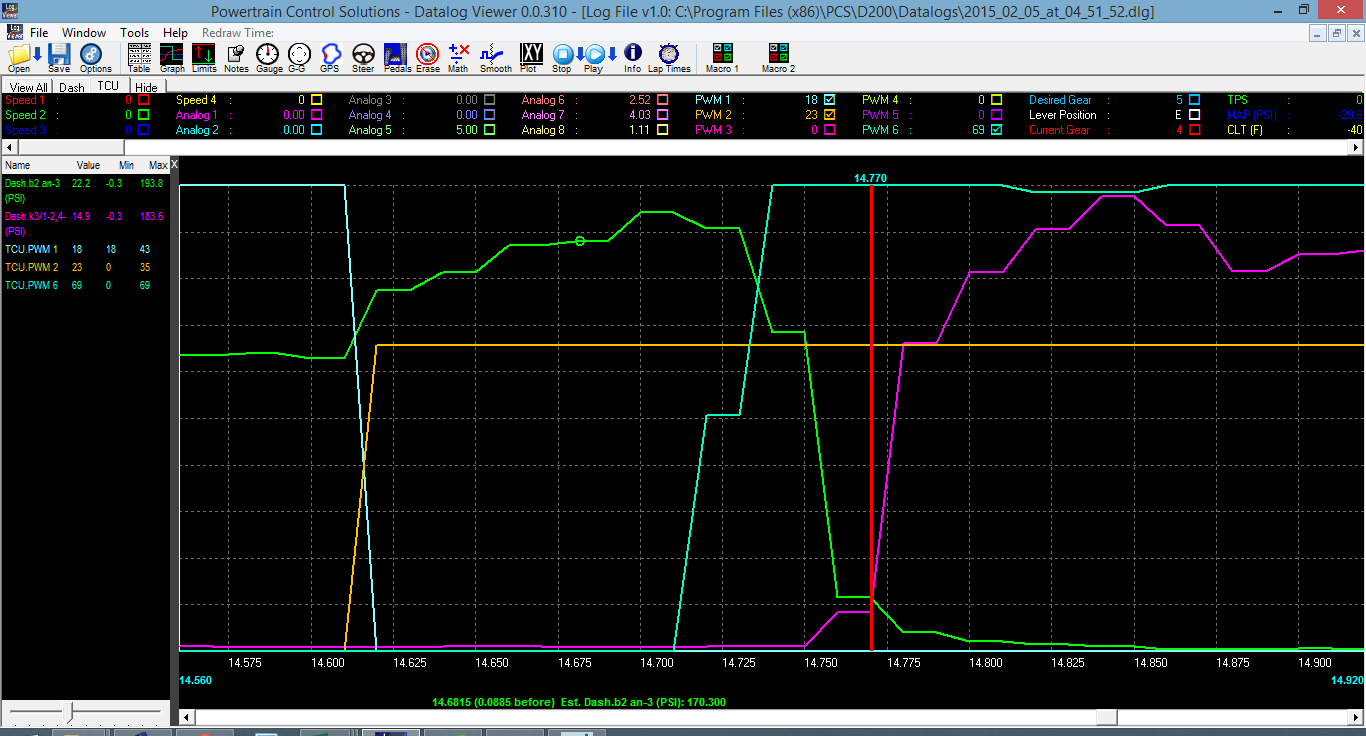Open the GPS track map
This screenshot has width=1366, height=736.
pos(330,56)
